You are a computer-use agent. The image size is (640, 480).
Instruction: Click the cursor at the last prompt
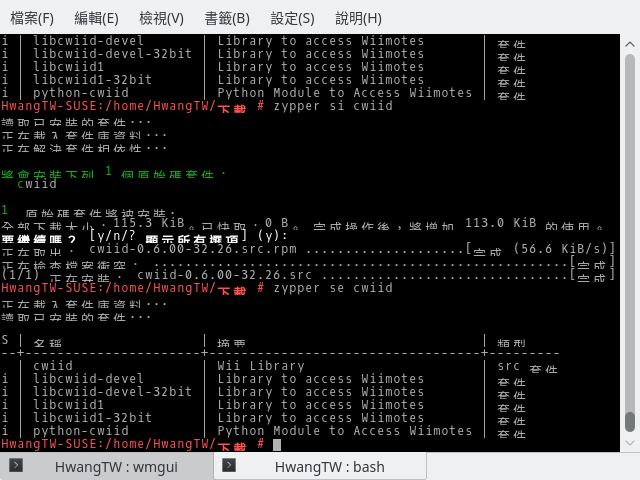click(277, 444)
